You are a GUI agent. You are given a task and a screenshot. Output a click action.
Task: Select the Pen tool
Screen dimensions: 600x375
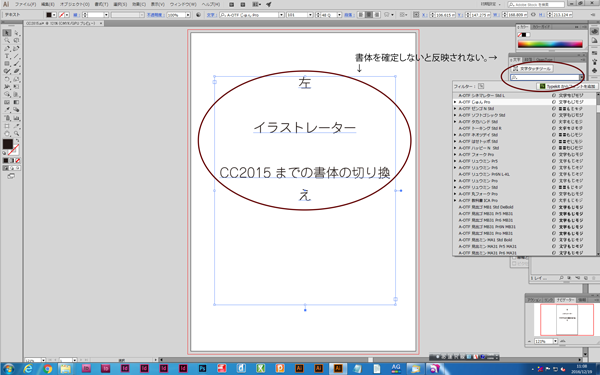click(x=7, y=49)
